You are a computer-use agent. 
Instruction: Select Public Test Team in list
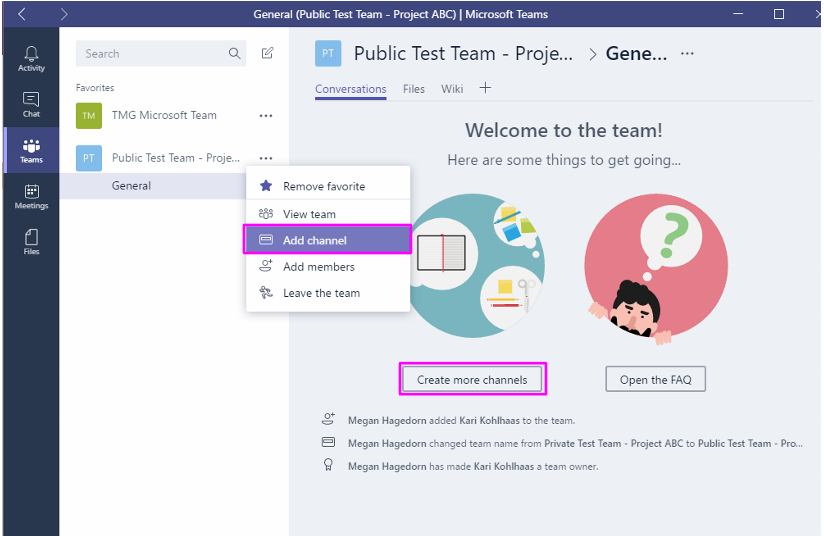point(176,158)
